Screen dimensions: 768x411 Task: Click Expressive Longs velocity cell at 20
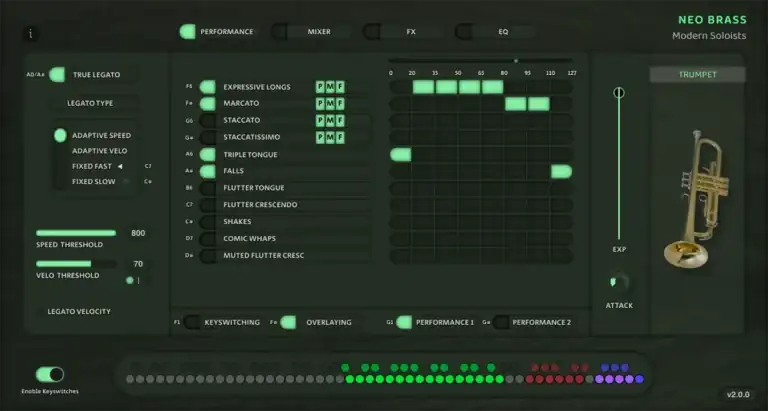tap(424, 87)
